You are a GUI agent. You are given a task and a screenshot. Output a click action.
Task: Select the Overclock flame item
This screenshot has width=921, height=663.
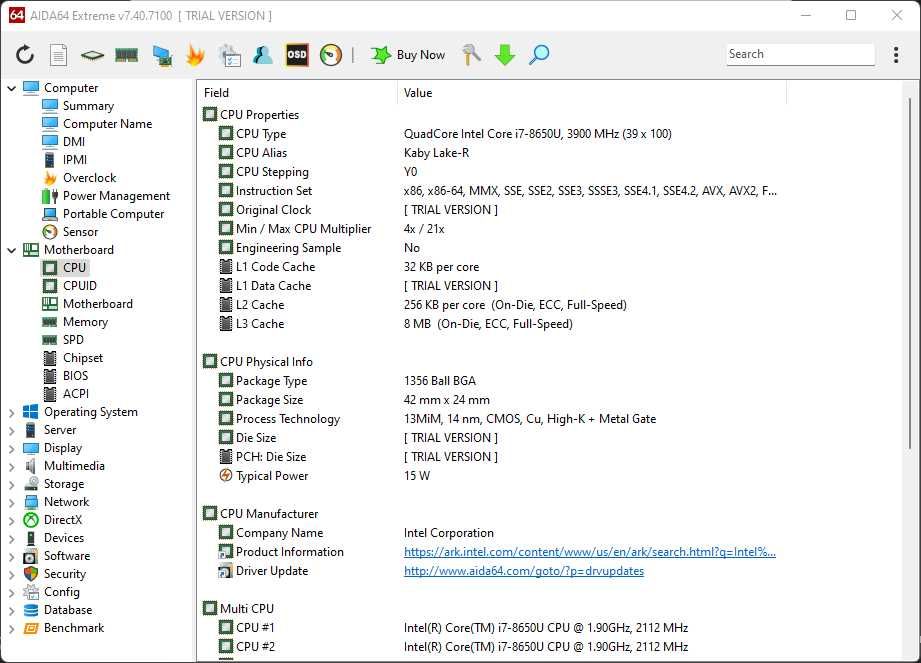pyautogui.click(x=89, y=178)
